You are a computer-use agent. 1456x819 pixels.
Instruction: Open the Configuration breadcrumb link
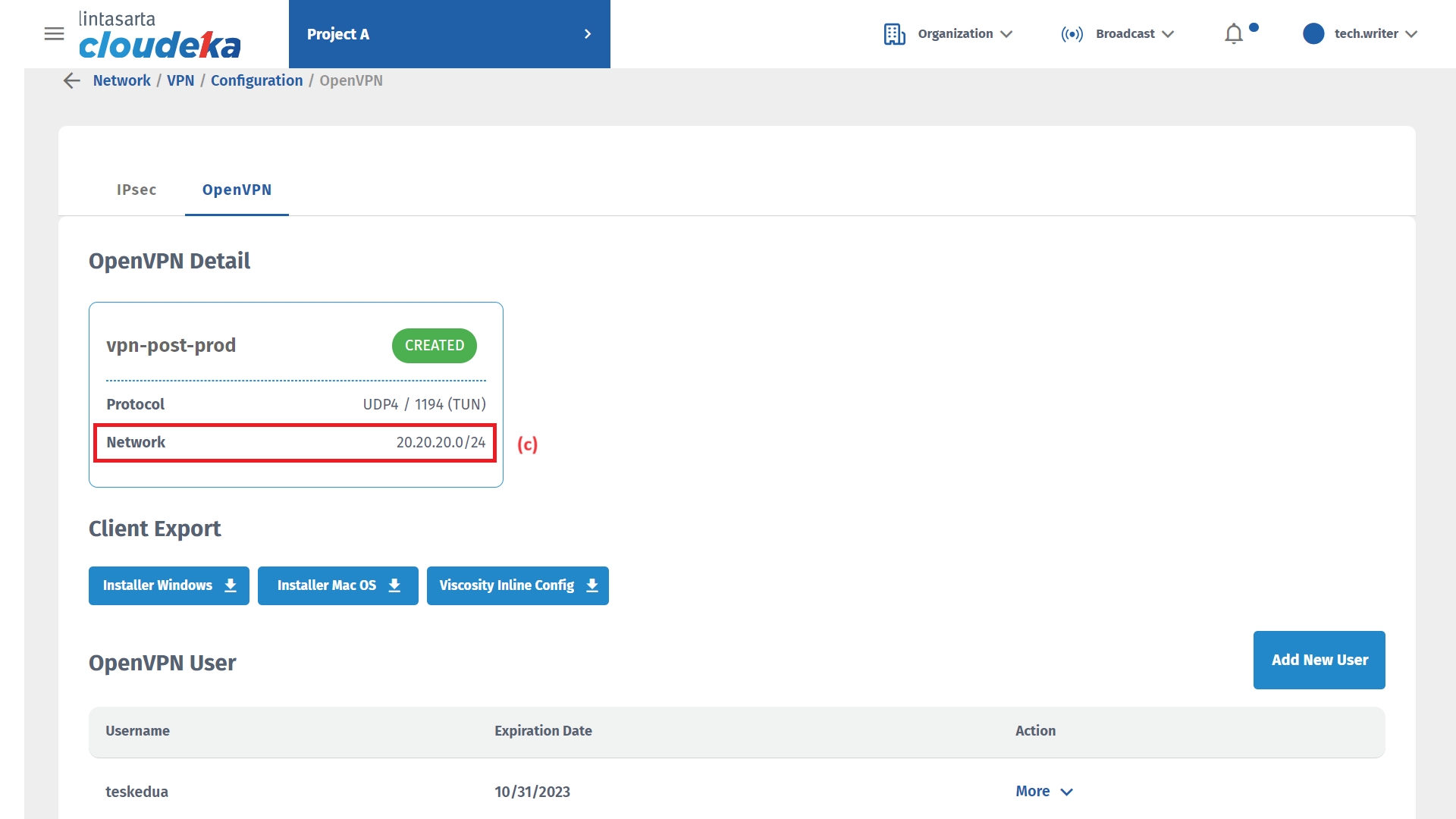(256, 81)
